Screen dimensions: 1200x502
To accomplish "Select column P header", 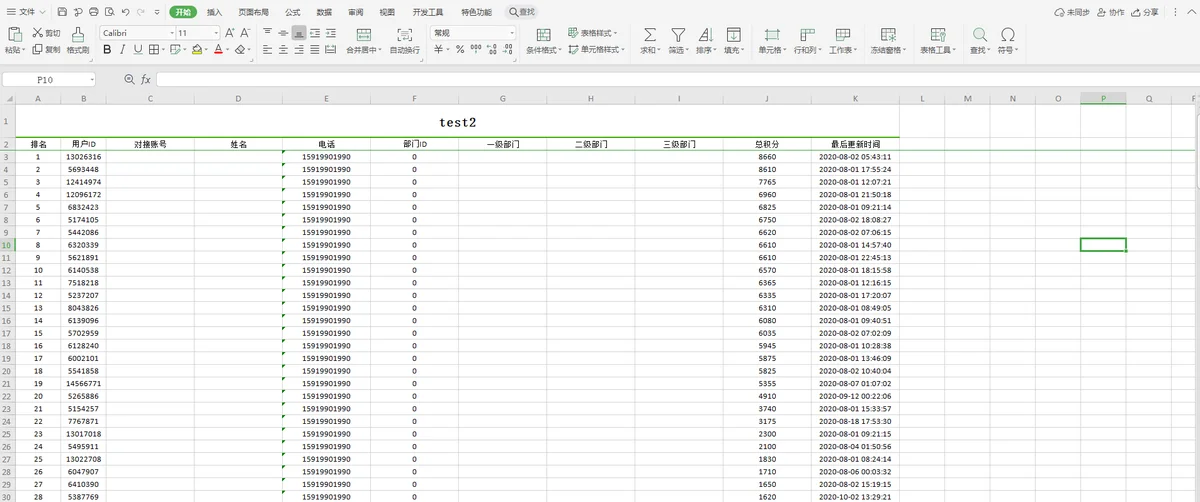I will (x=1103, y=98).
